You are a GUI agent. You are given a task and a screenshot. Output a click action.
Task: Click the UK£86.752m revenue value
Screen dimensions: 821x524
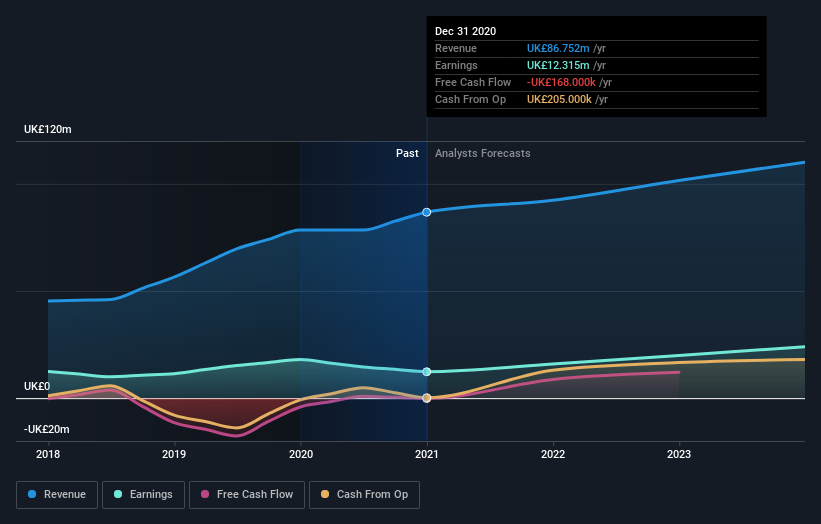coord(558,48)
